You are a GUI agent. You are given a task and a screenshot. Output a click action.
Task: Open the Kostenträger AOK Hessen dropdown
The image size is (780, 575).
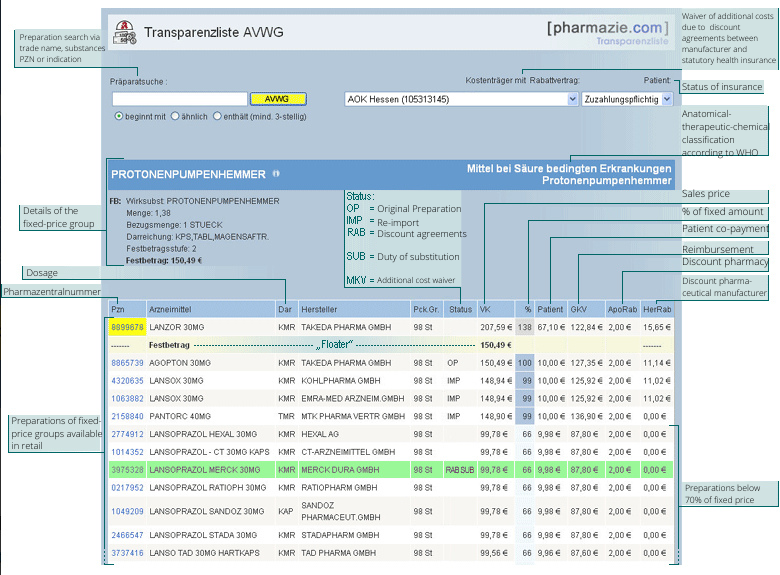pyautogui.click(x=461, y=99)
